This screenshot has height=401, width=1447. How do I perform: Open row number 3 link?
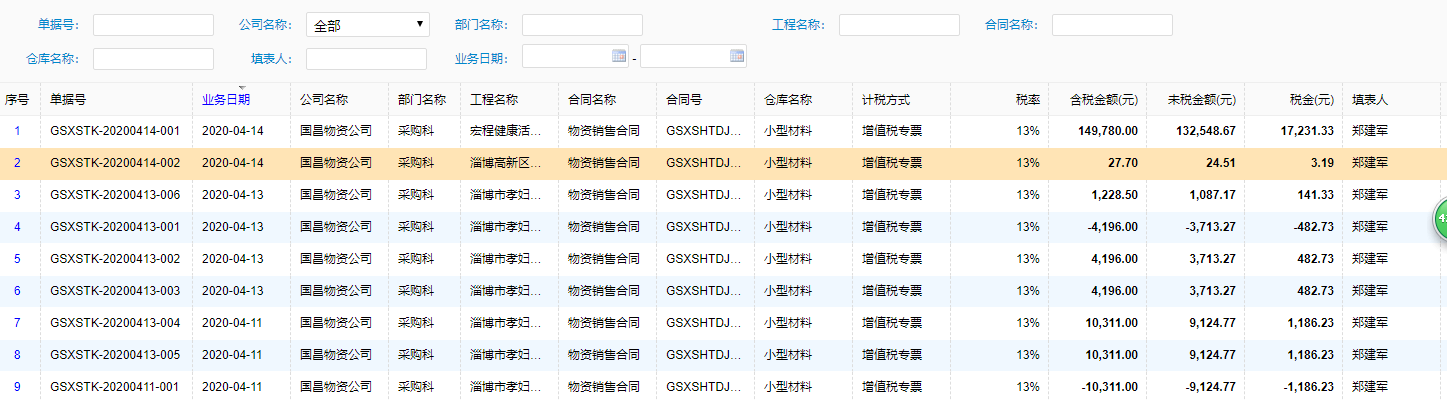pyautogui.click(x=17, y=194)
